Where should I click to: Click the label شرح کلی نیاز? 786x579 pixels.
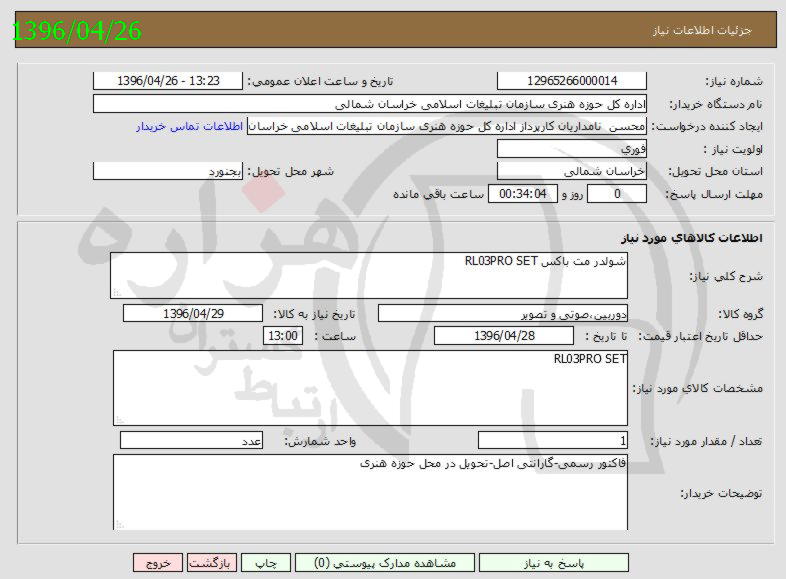726,276
